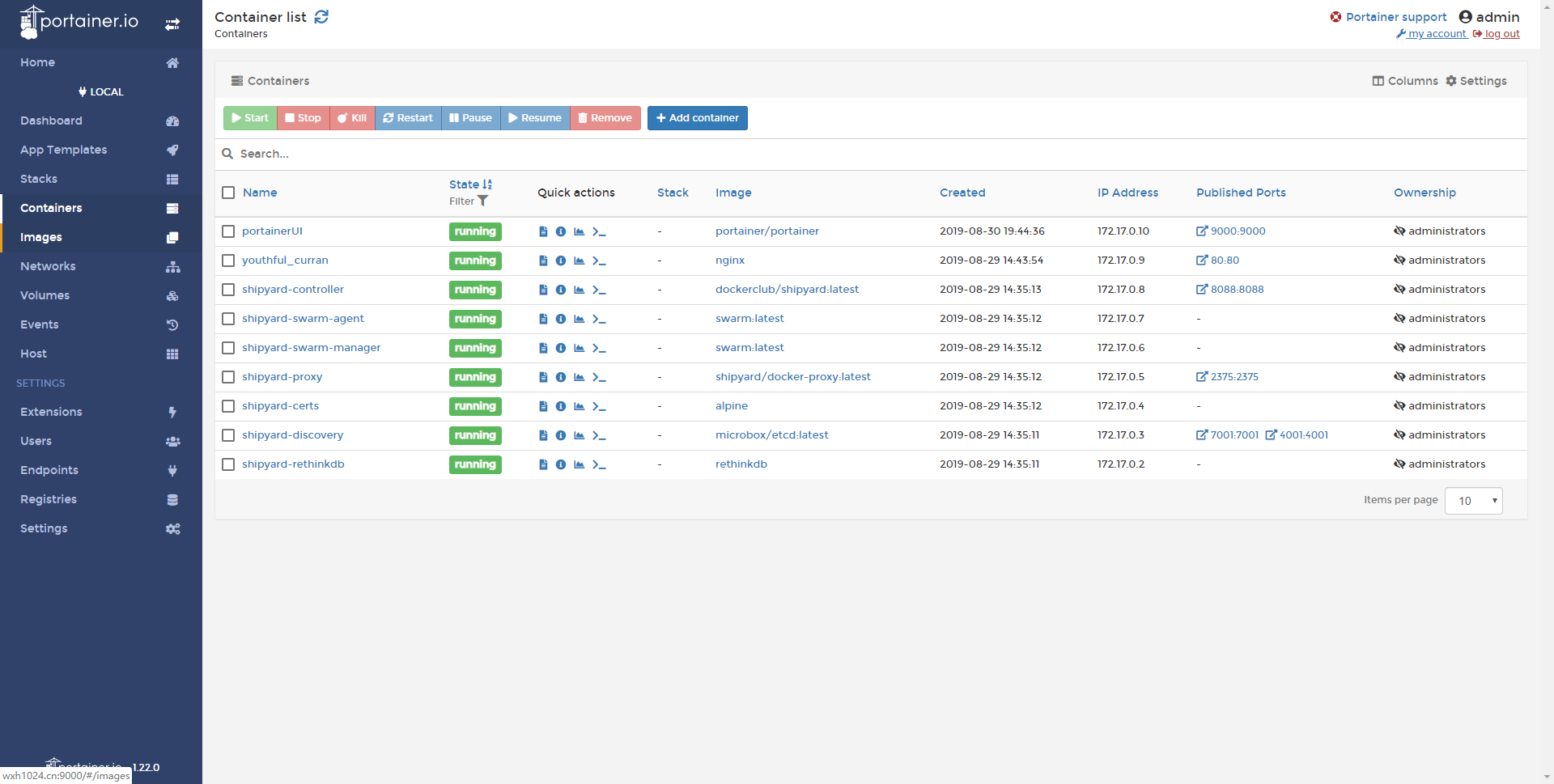Go to Stacks in sidebar

101,179
